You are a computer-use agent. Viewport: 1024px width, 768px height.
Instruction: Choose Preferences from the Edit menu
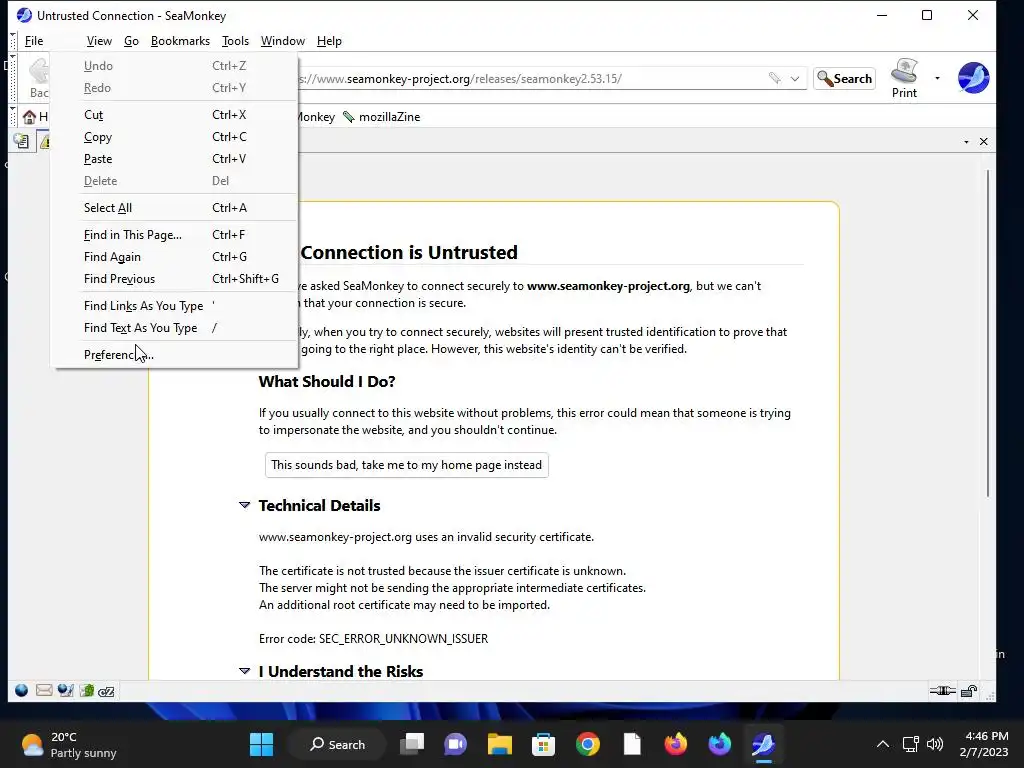pyautogui.click(x=175, y=355)
